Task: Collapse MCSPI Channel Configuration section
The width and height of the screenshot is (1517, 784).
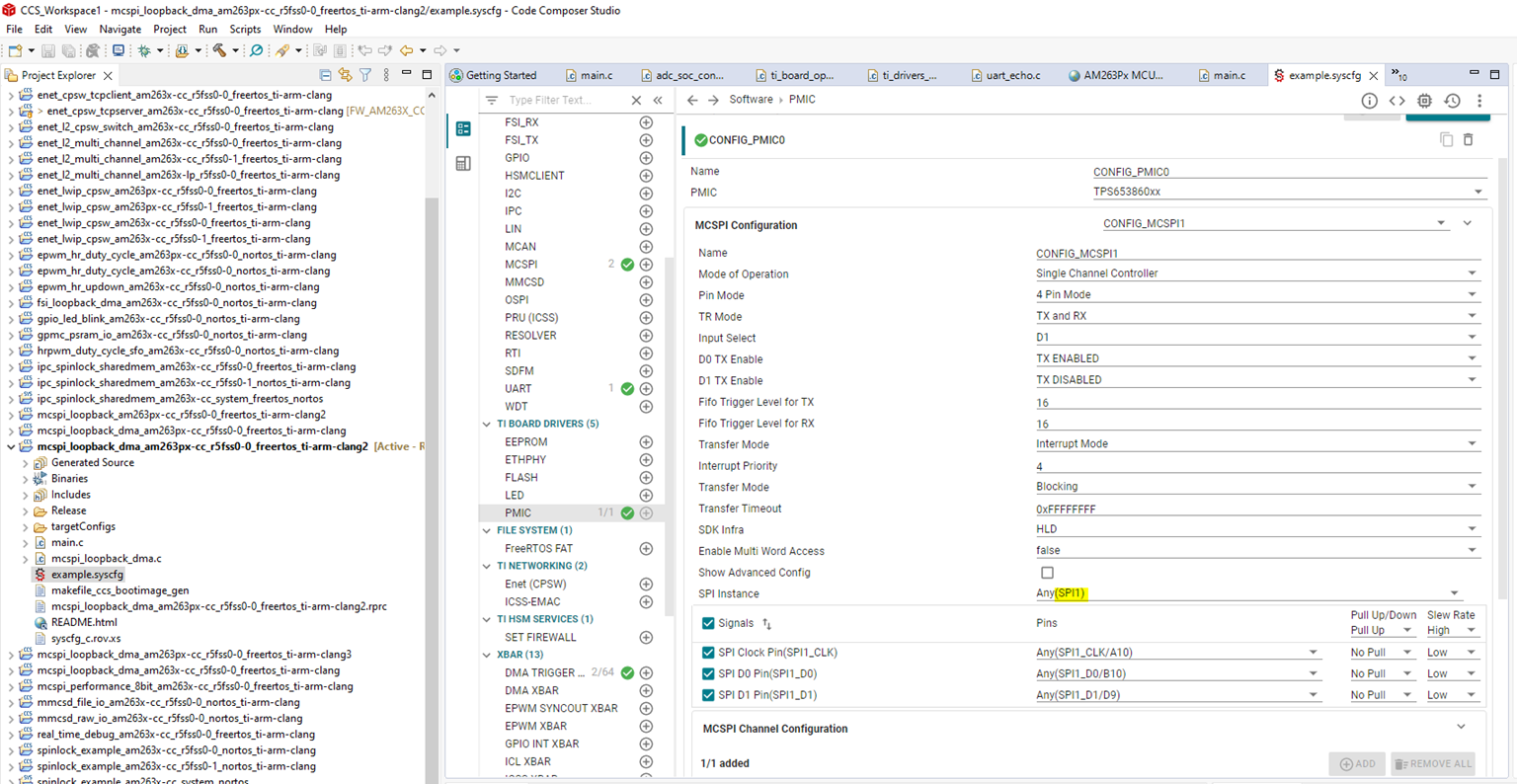Action: click(x=1461, y=728)
